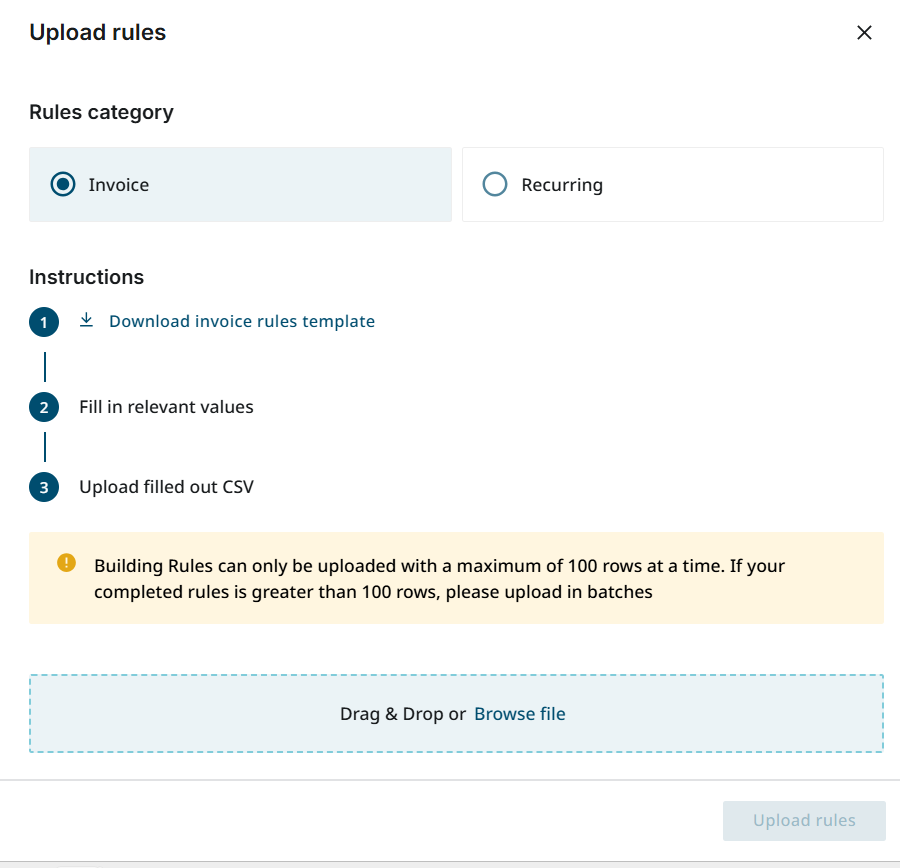
Task: Click the step 1 number circle
Action: (44, 322)
